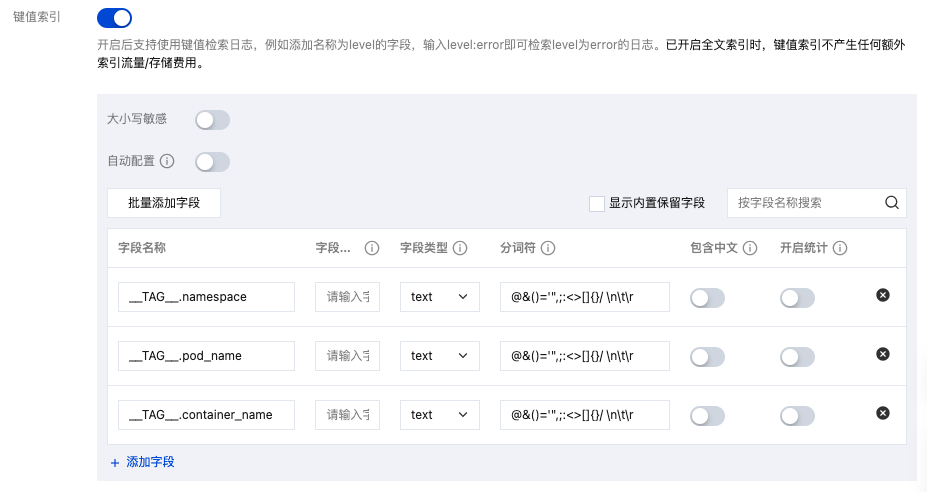This screenshot has width=927, height=492.
Task: Click info icon beside 字段类型 header
Action: [x=459, y=248]
